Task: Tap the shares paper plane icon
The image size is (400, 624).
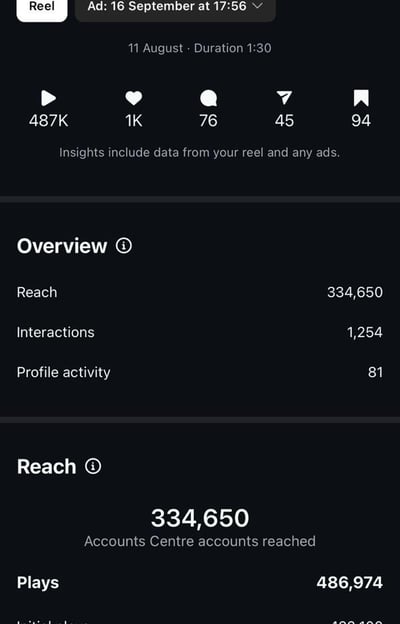Action: tap(284, 98)
